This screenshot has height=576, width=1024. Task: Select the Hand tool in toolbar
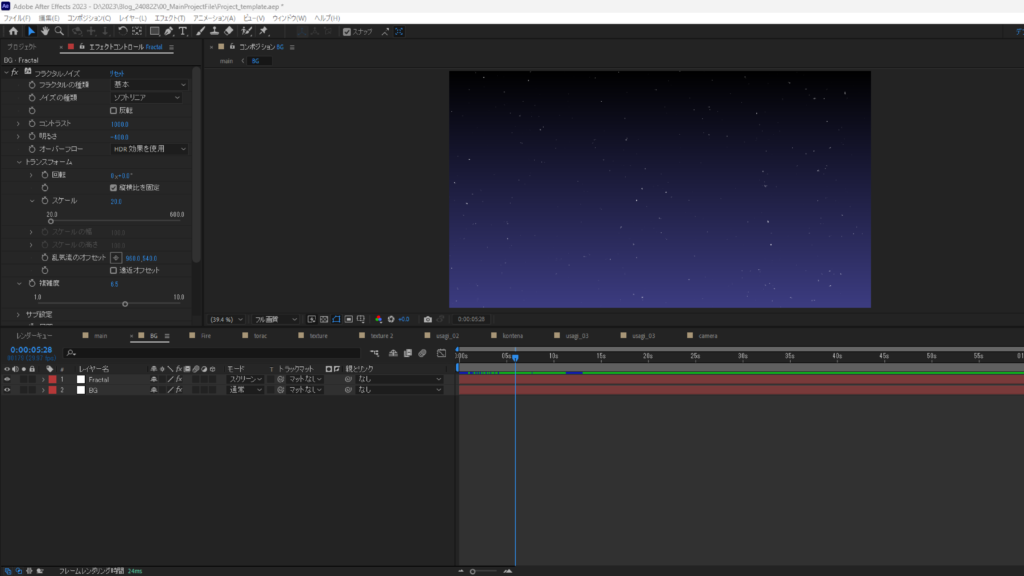coord(45,32)
